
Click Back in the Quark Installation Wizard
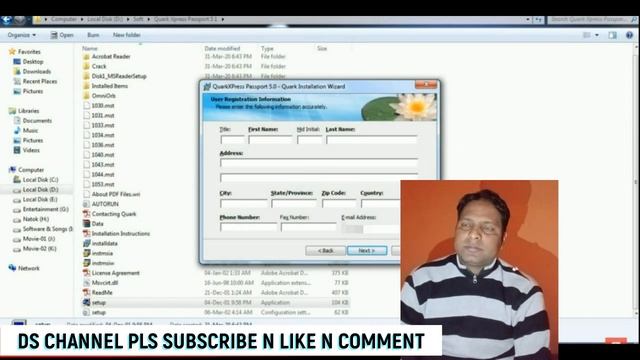click(325, 251)
